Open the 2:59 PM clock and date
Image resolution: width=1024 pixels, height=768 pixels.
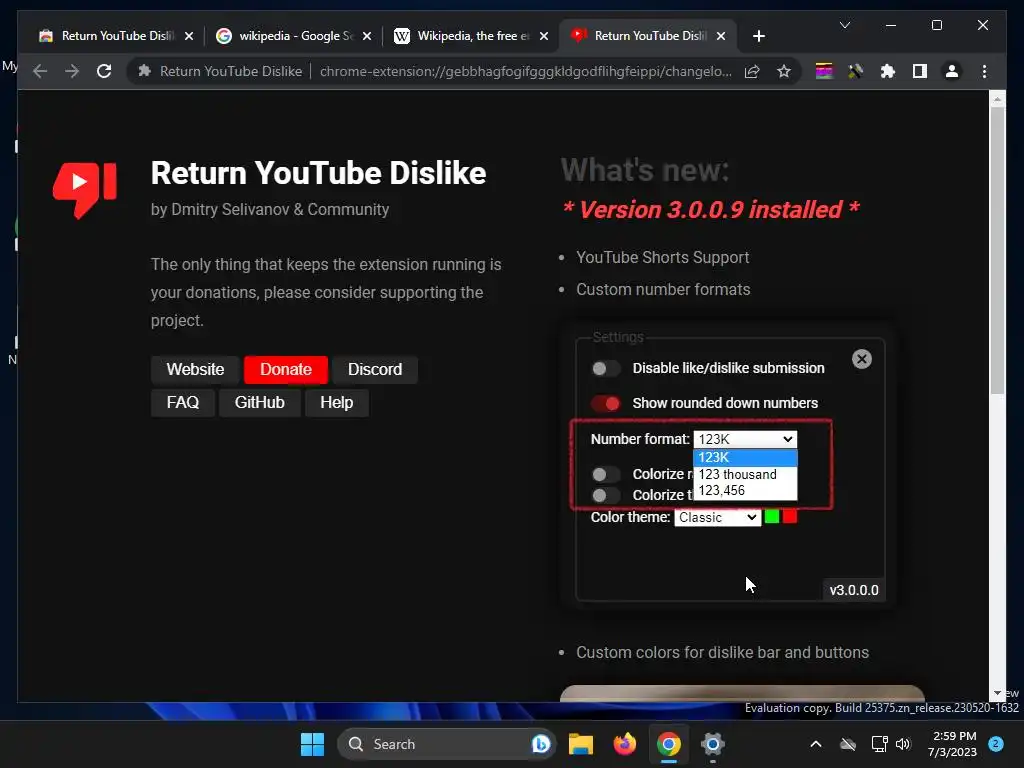(953, 744)
